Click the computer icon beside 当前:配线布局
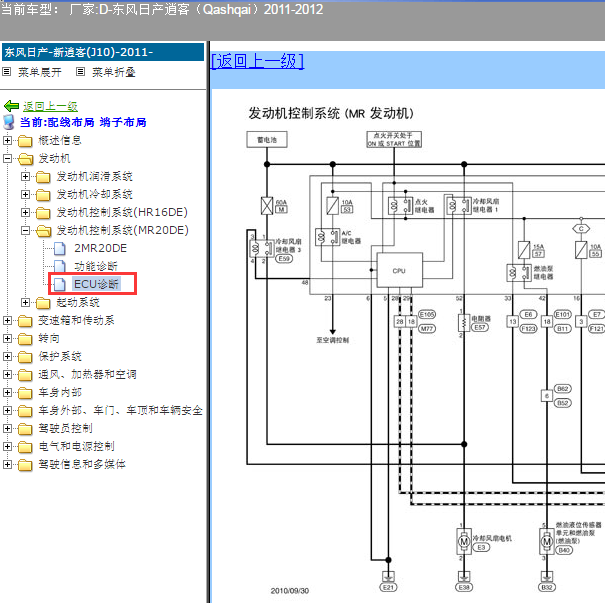 tap(8, 122)
